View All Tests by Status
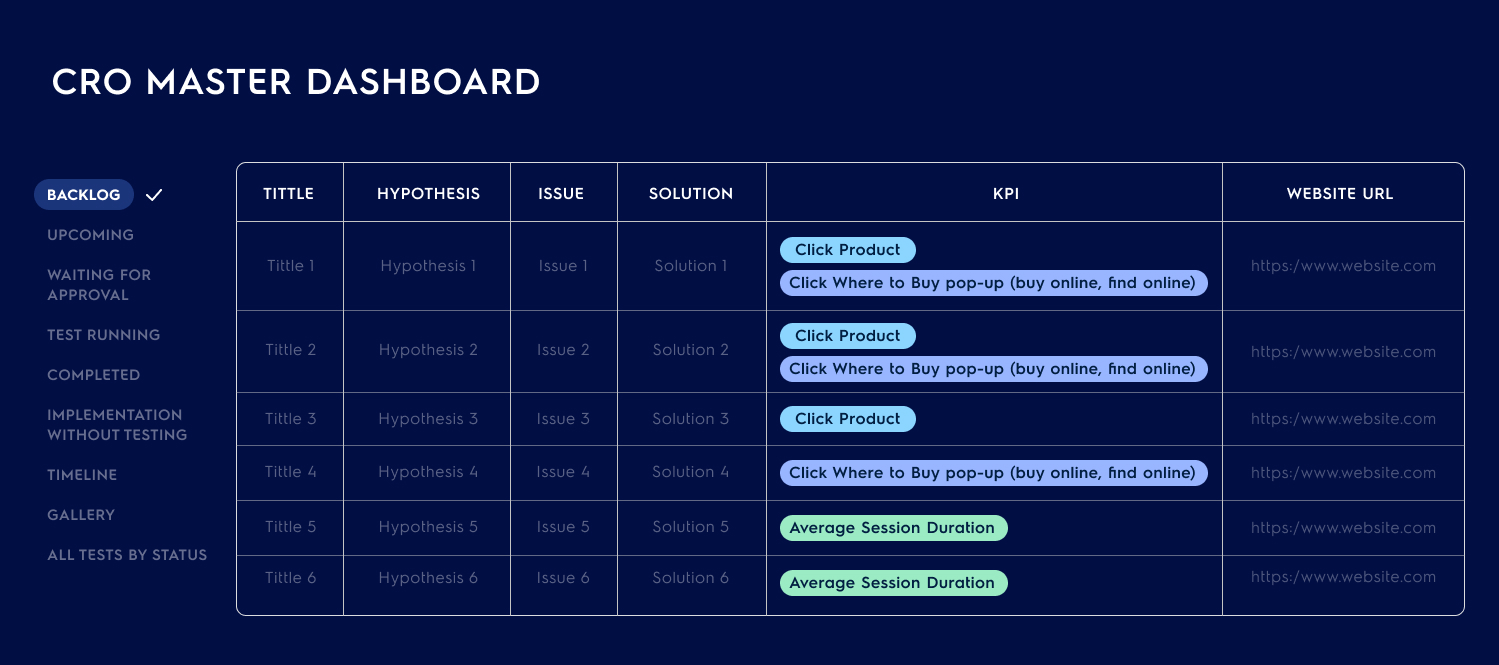Viewport: 1499px width, 665px height. coord(127,555)
